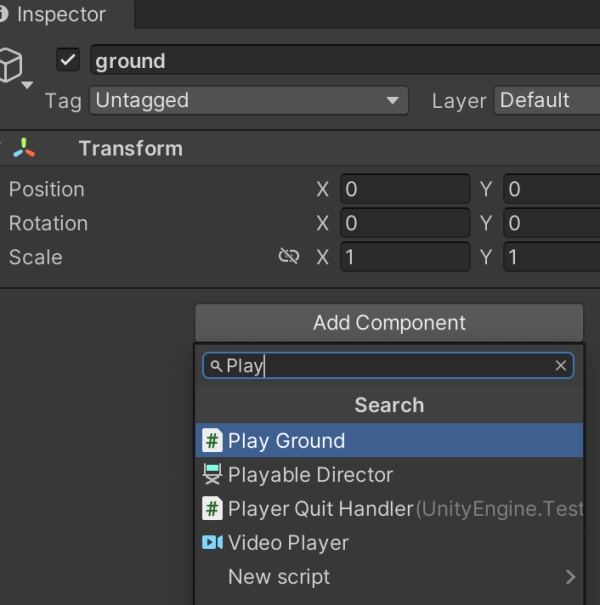Expand the New script chevron arrow
Viewport: 600px width, 605px height.
pyautogui.click(x=570, y=577)
